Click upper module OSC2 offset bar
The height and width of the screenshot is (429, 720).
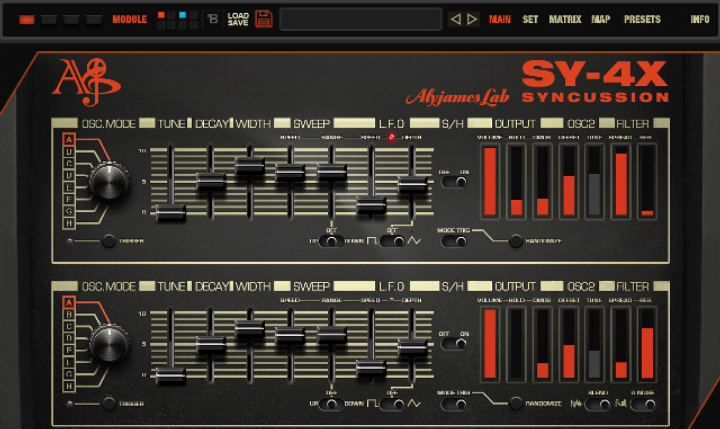(x=569, y=181)
